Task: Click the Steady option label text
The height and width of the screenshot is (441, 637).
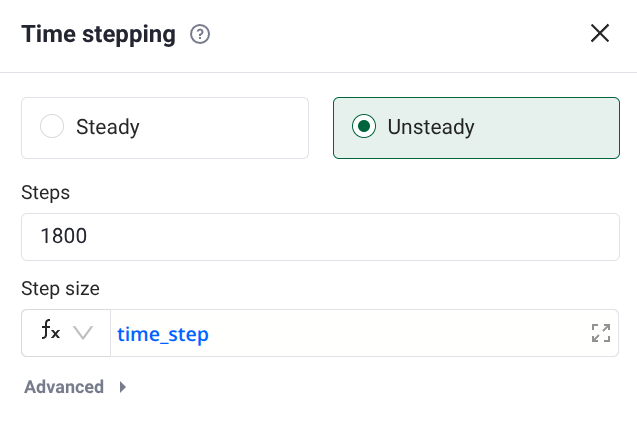Action: pos(108,127)
